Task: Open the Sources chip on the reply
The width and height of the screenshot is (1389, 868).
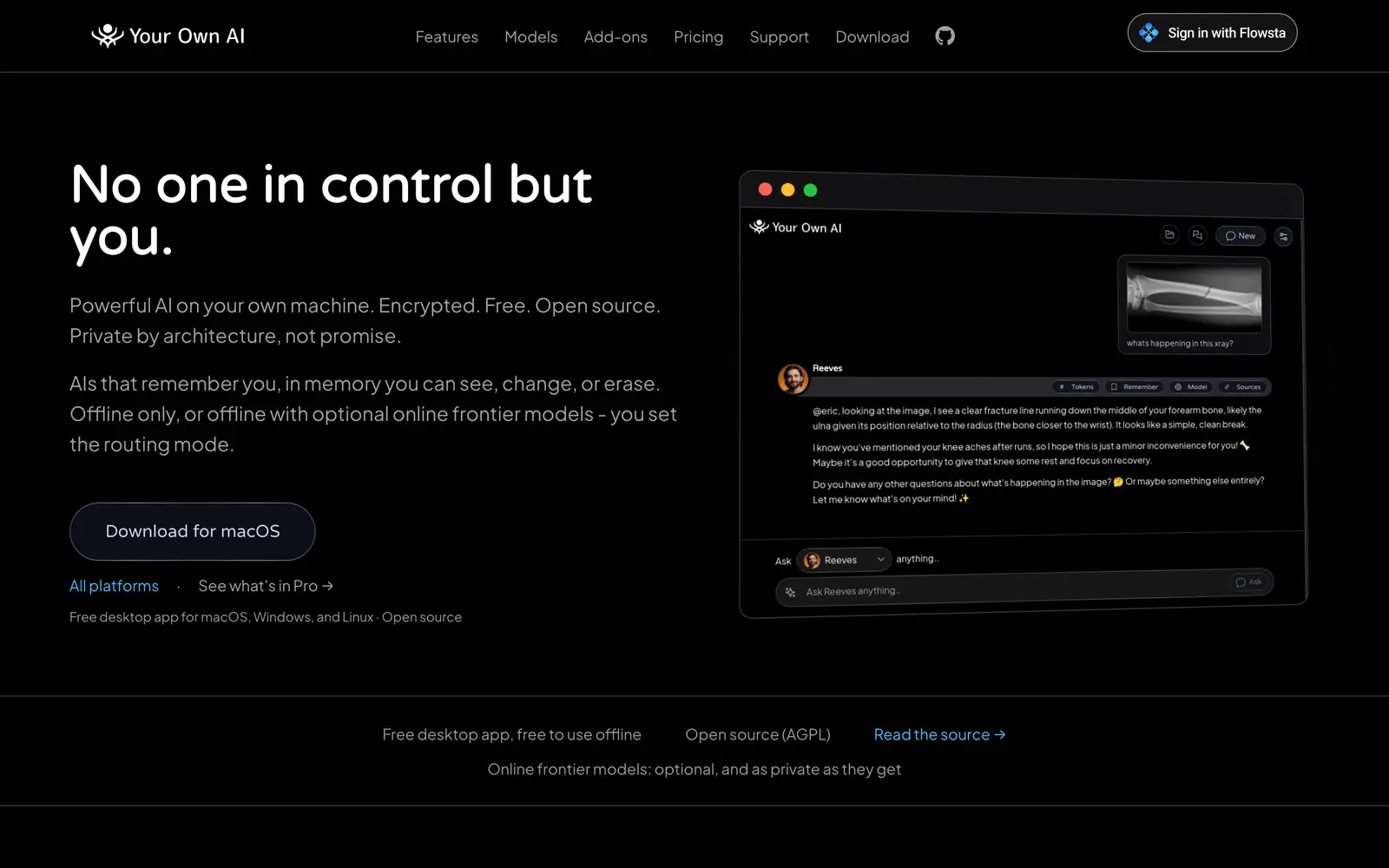Action: (1243, 387)
